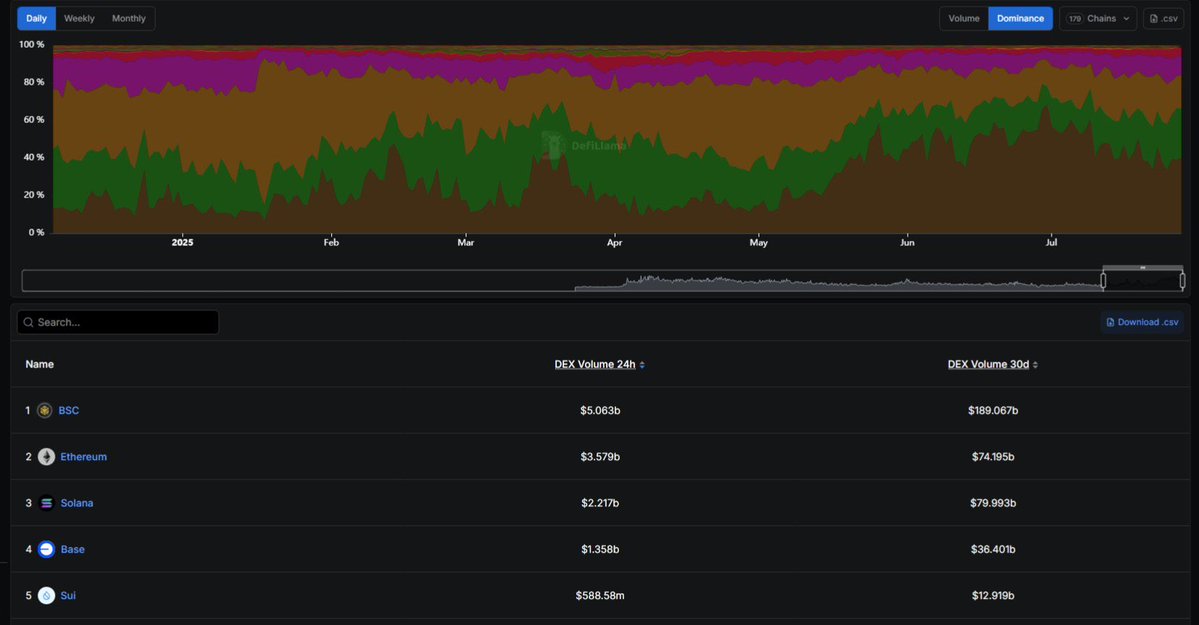Image resolution: width=1199 pixels, height=625 pixels.
Task: Open the BSC chain link
Action: 69,411
